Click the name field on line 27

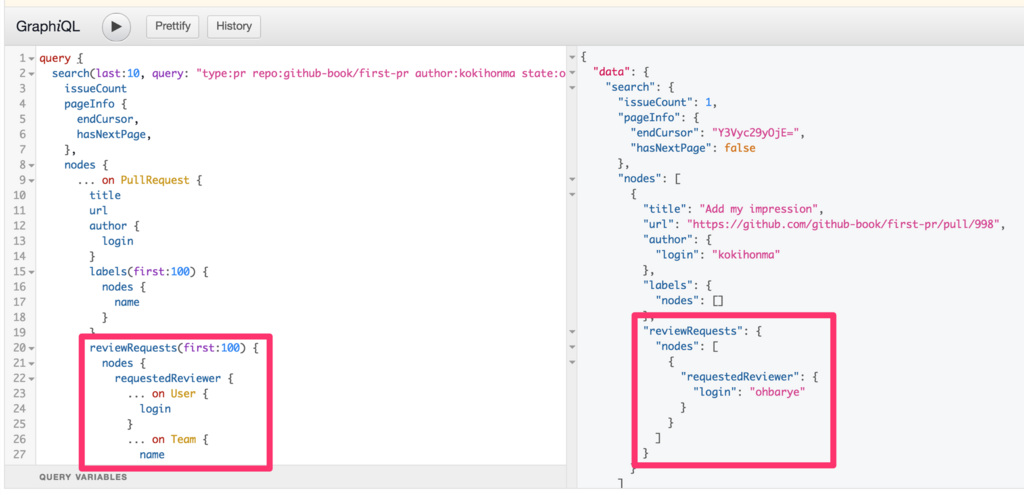[152, 455]
